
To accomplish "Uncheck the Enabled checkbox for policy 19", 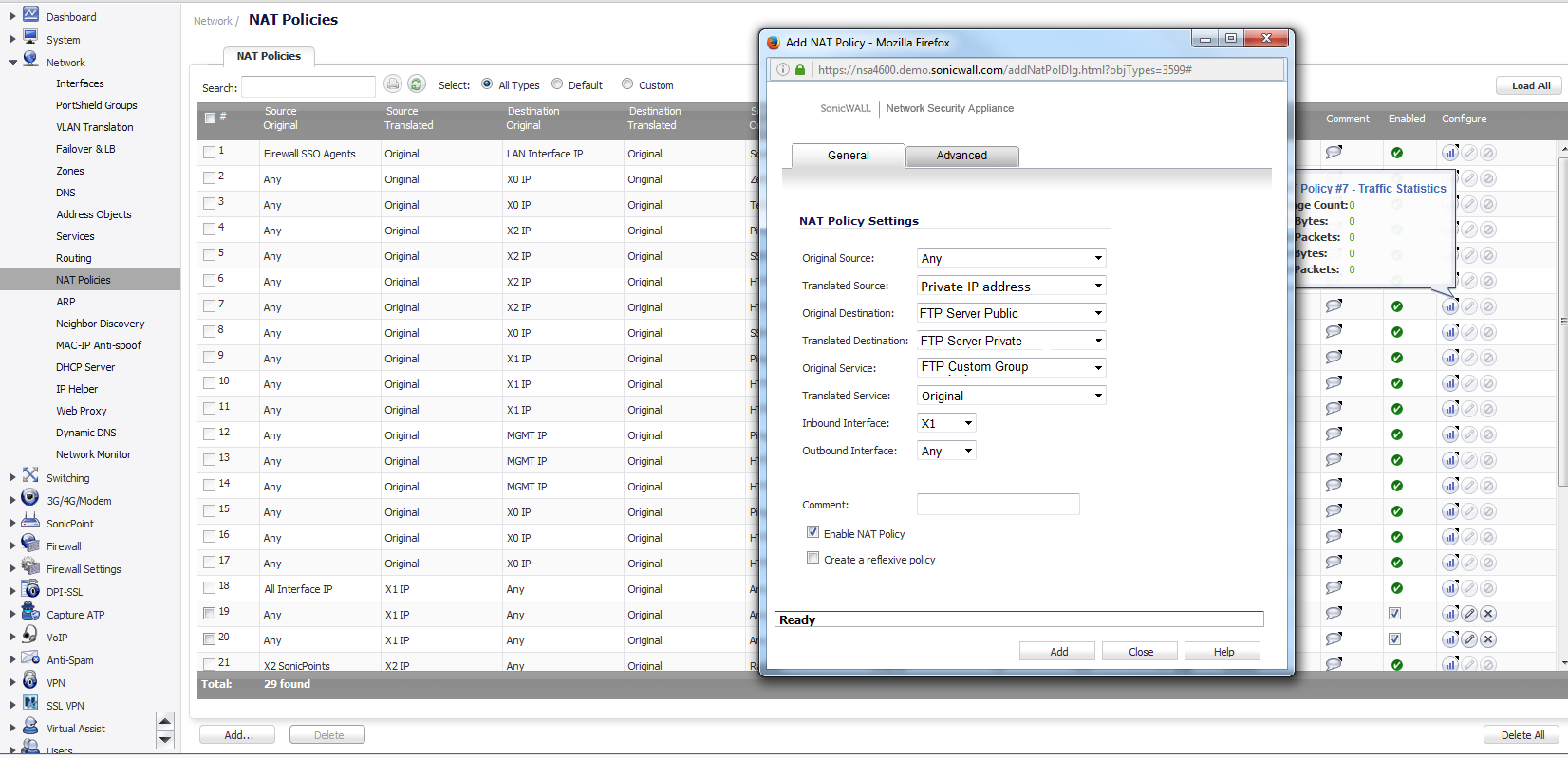I will click(1395, 614).
